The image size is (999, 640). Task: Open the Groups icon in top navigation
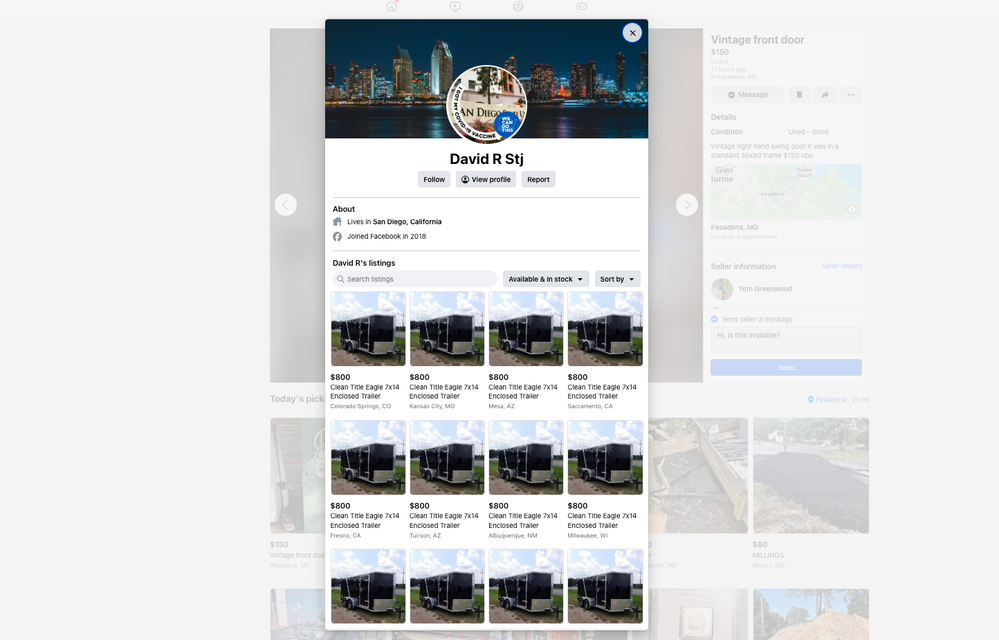pyautogui.click(x=518, y=6)
